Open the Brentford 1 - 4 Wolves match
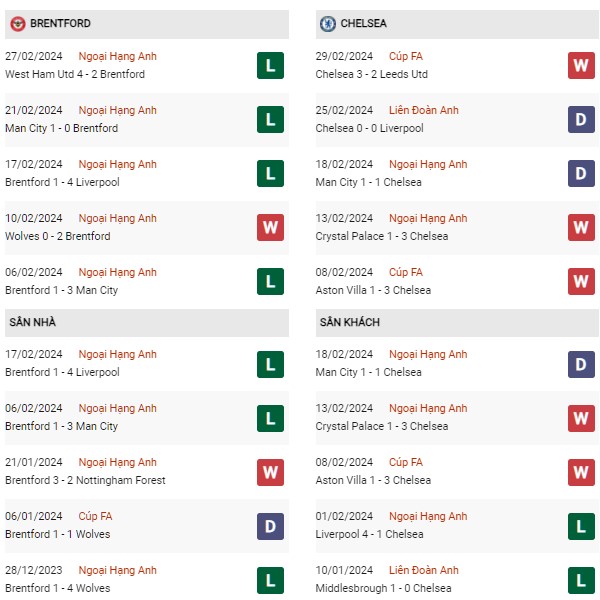 pyautogui.click(x=57, y=588)
